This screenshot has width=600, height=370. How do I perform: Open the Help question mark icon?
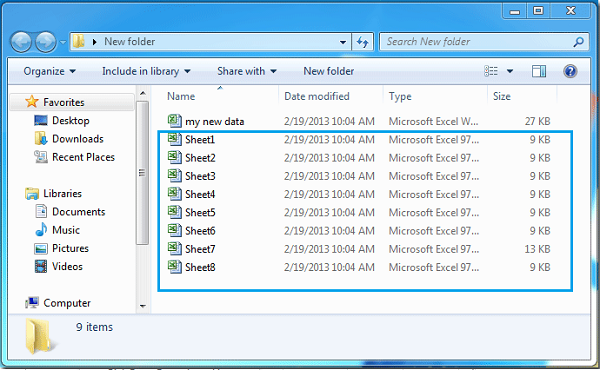570,71
